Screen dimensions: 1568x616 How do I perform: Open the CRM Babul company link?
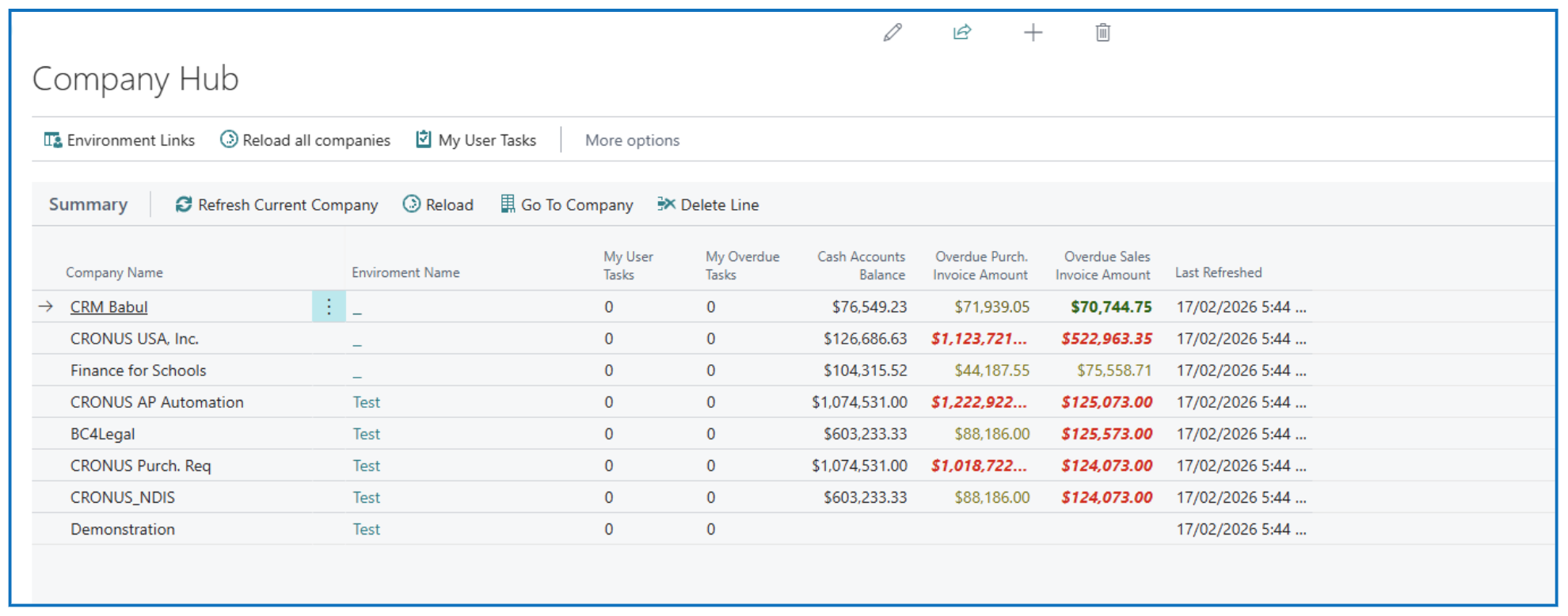click(x=108, y=307)
